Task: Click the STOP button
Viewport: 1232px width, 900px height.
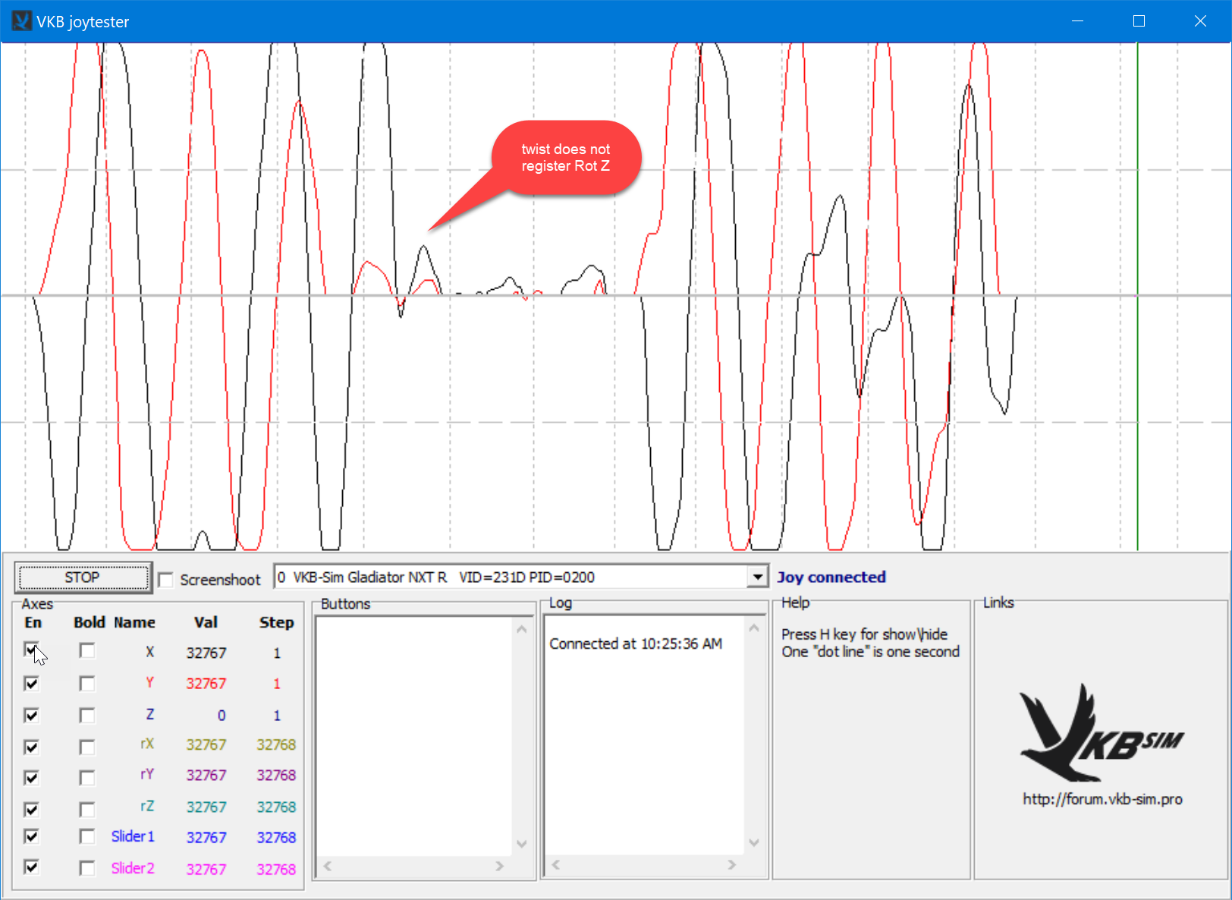Action: tap(82, 577)
